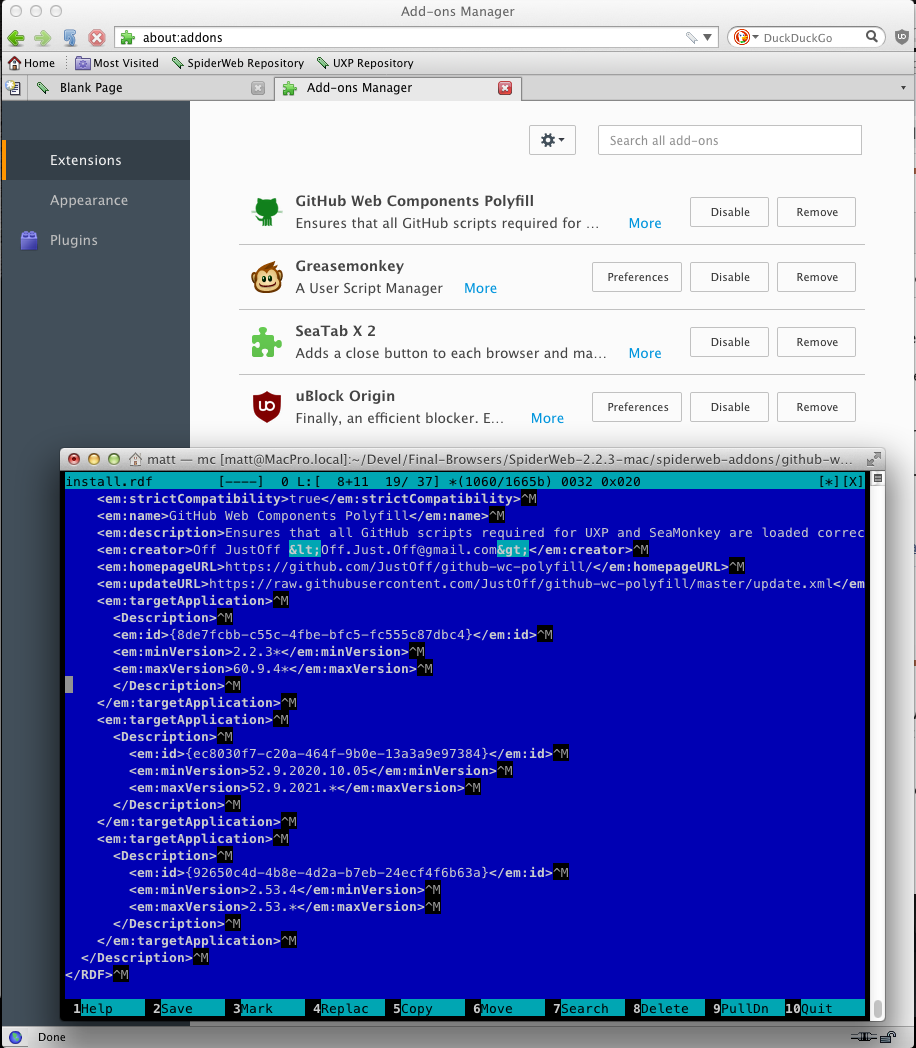
Task: Click the Search all add-ons field
Action: coord(730,140)
